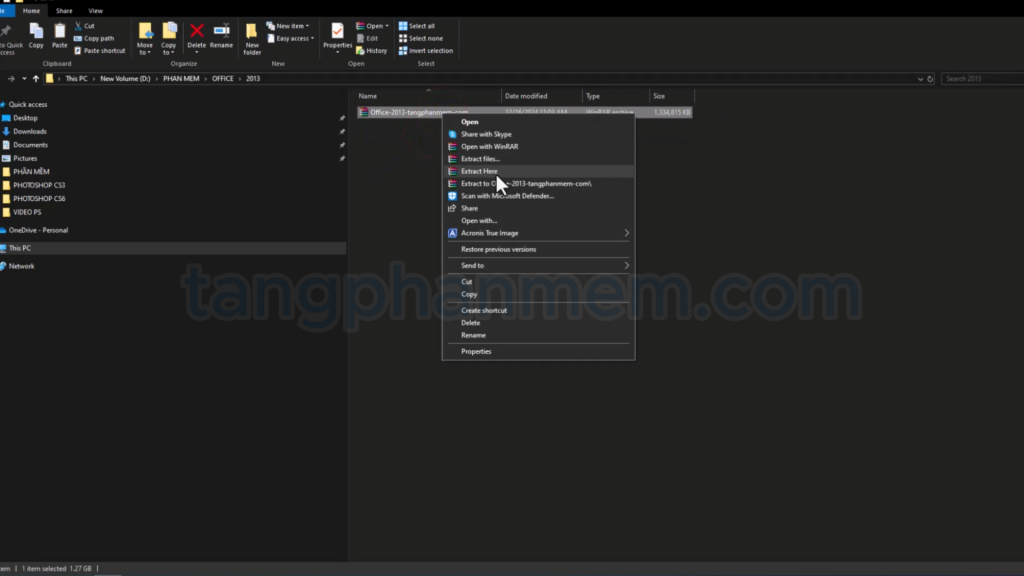Unpin Desktop using its pin icon
Viewport: 1024px width, 576px height.
tap(342, 118)
